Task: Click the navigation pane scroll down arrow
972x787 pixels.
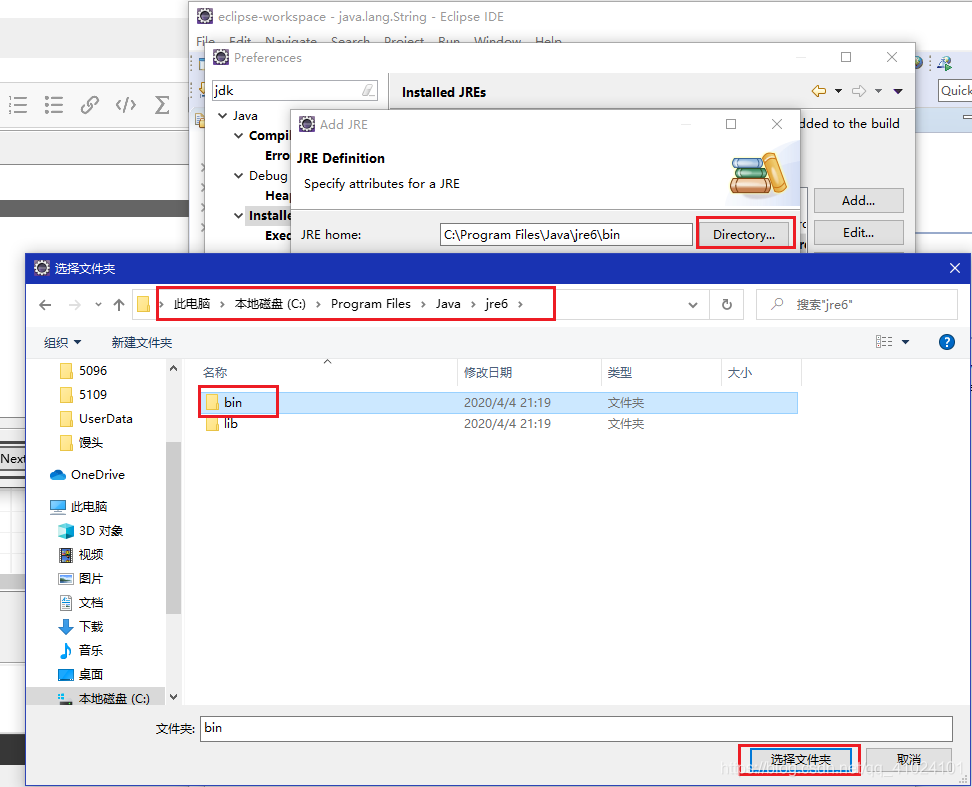Action: [174, 697]
